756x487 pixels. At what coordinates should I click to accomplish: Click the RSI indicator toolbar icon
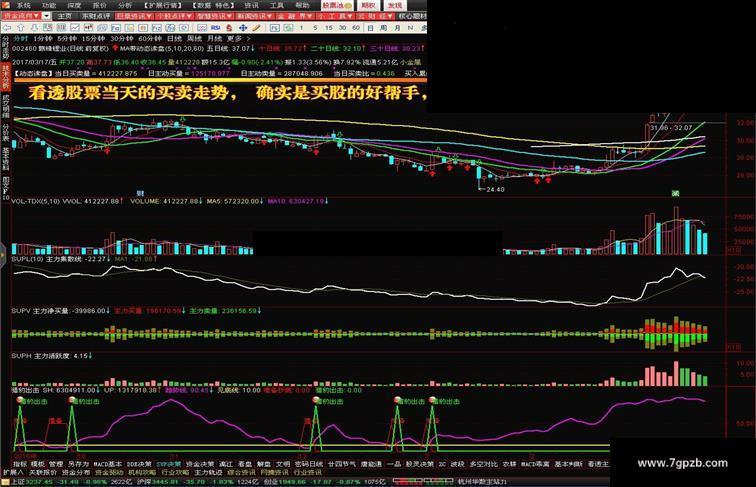click(216, 28)
